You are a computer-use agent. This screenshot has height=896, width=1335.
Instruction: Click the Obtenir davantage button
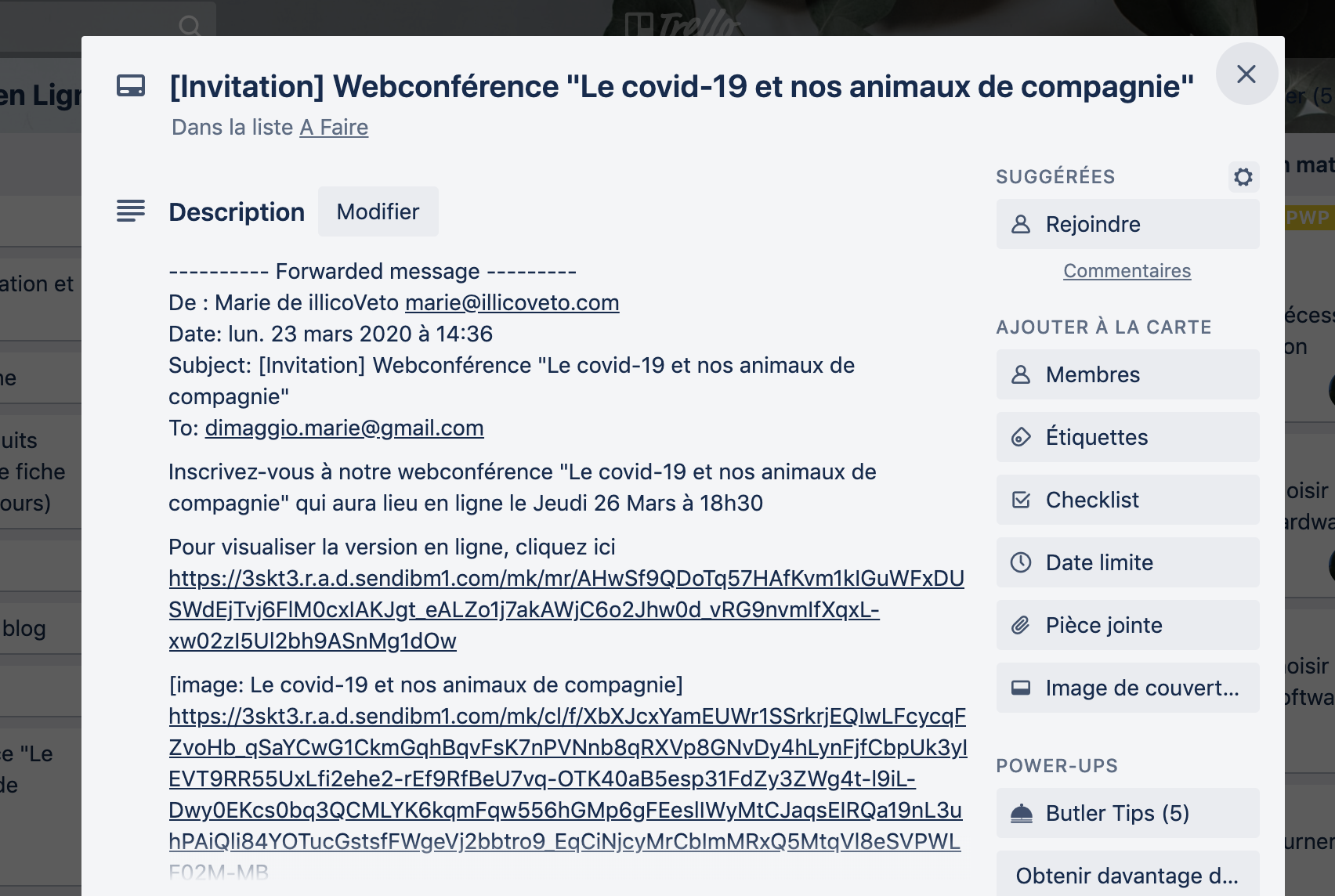tap(1127, 876)
